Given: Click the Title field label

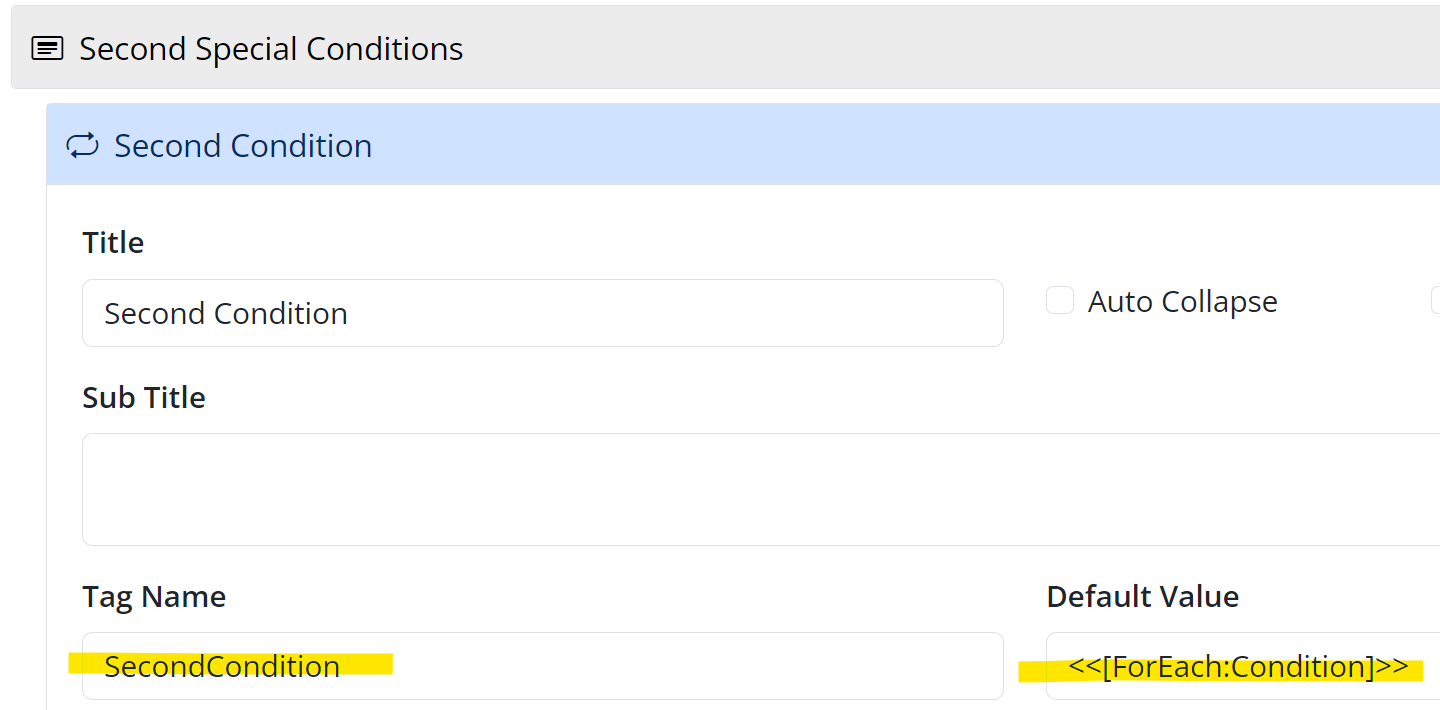Looking at the screenshot, I should tap(113, 243).
